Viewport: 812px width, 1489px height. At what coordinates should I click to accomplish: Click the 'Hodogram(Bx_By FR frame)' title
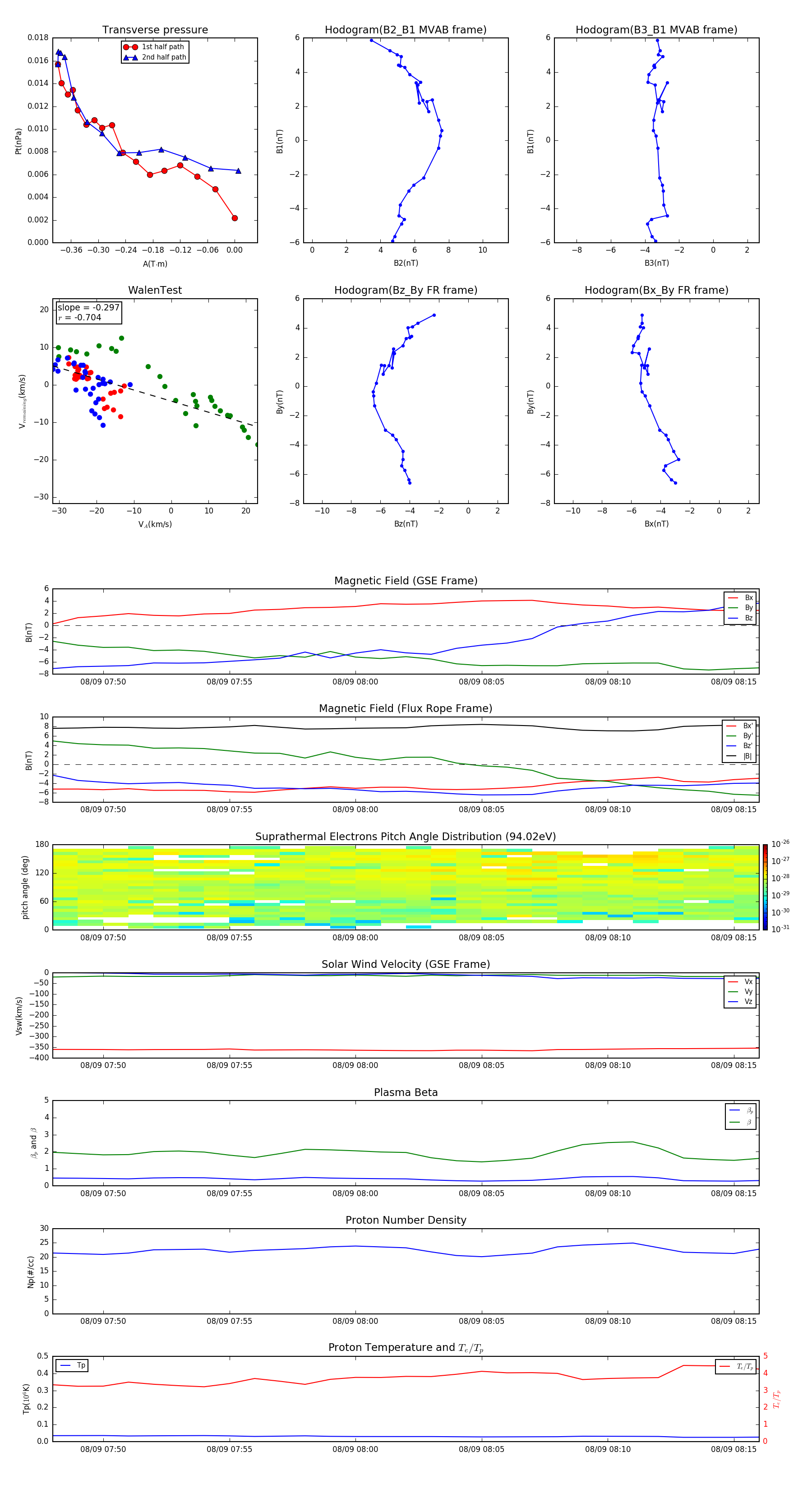[656, 290]
